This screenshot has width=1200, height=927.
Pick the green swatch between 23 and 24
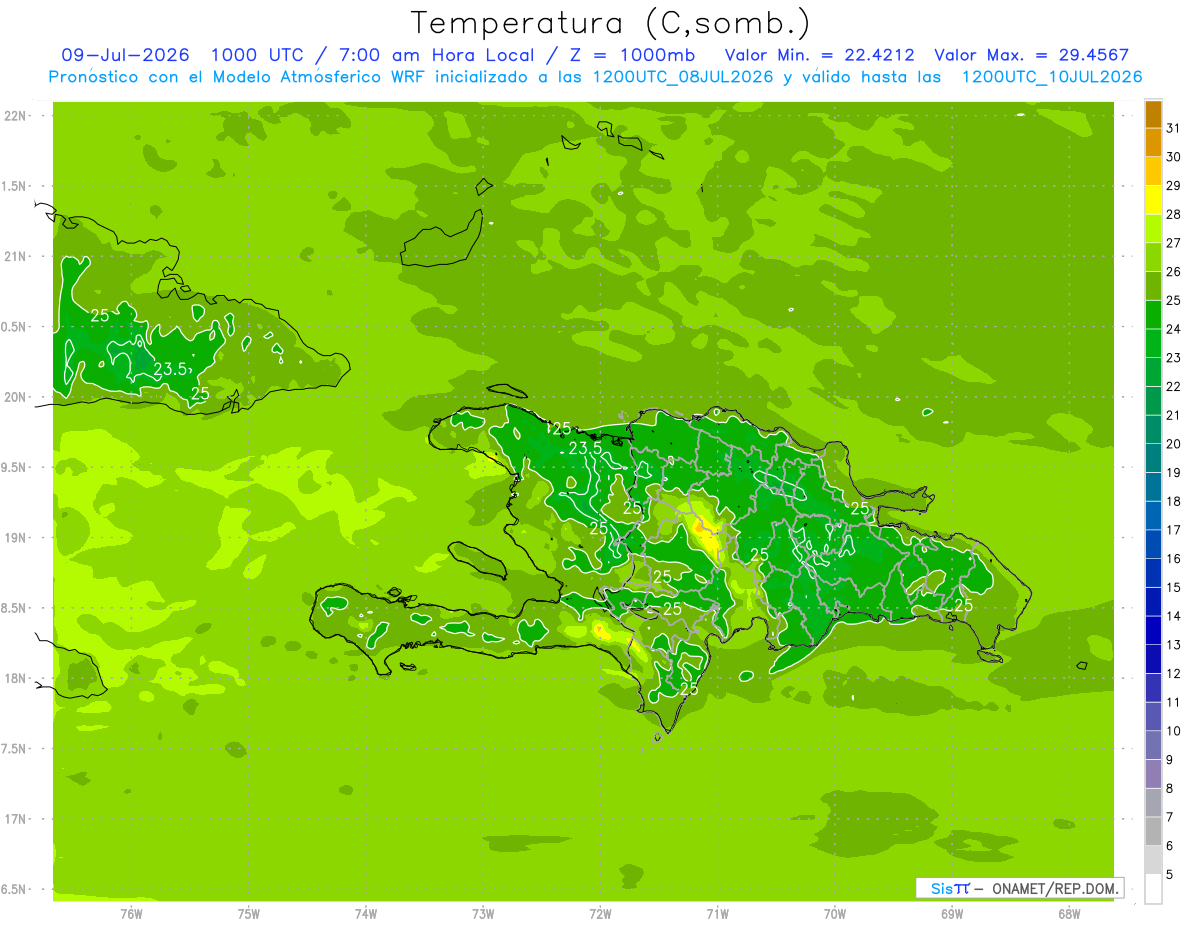1153,343
